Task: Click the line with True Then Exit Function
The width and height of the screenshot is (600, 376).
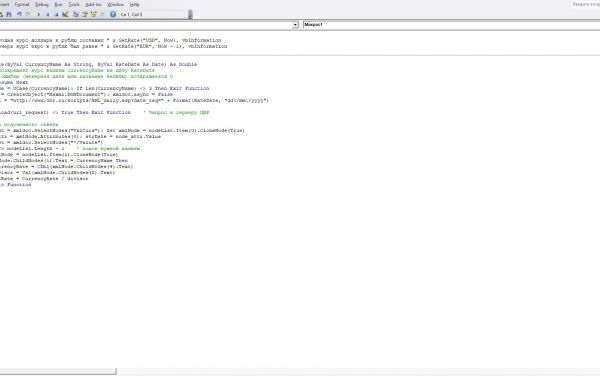Action: click(105, 112)
